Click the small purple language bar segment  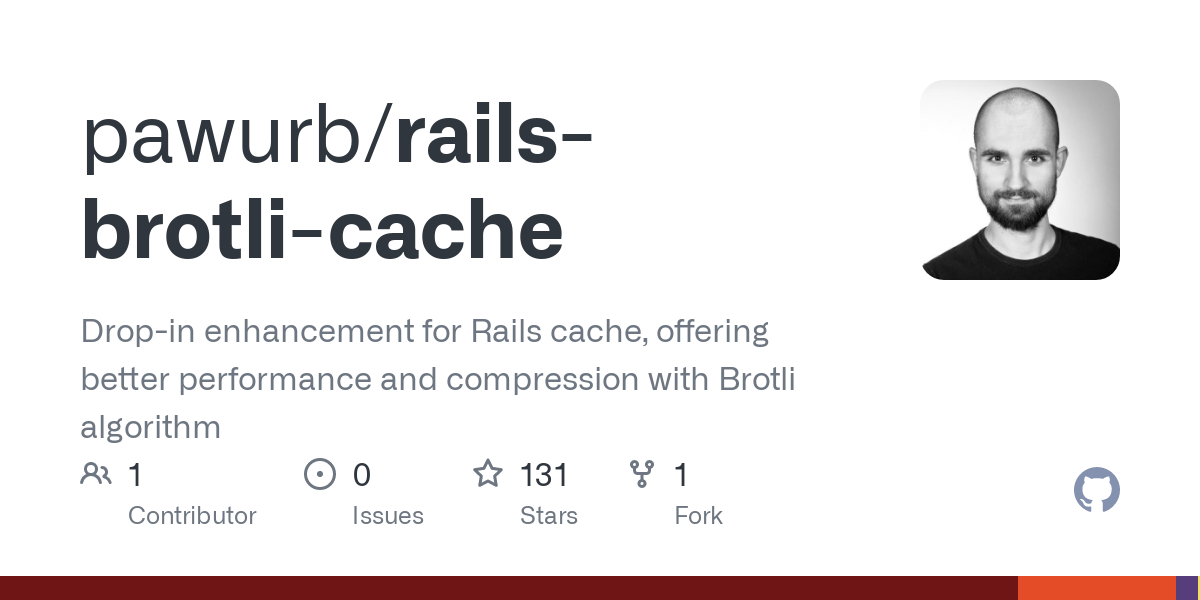pyautogui.click(x=1187, y=588)
